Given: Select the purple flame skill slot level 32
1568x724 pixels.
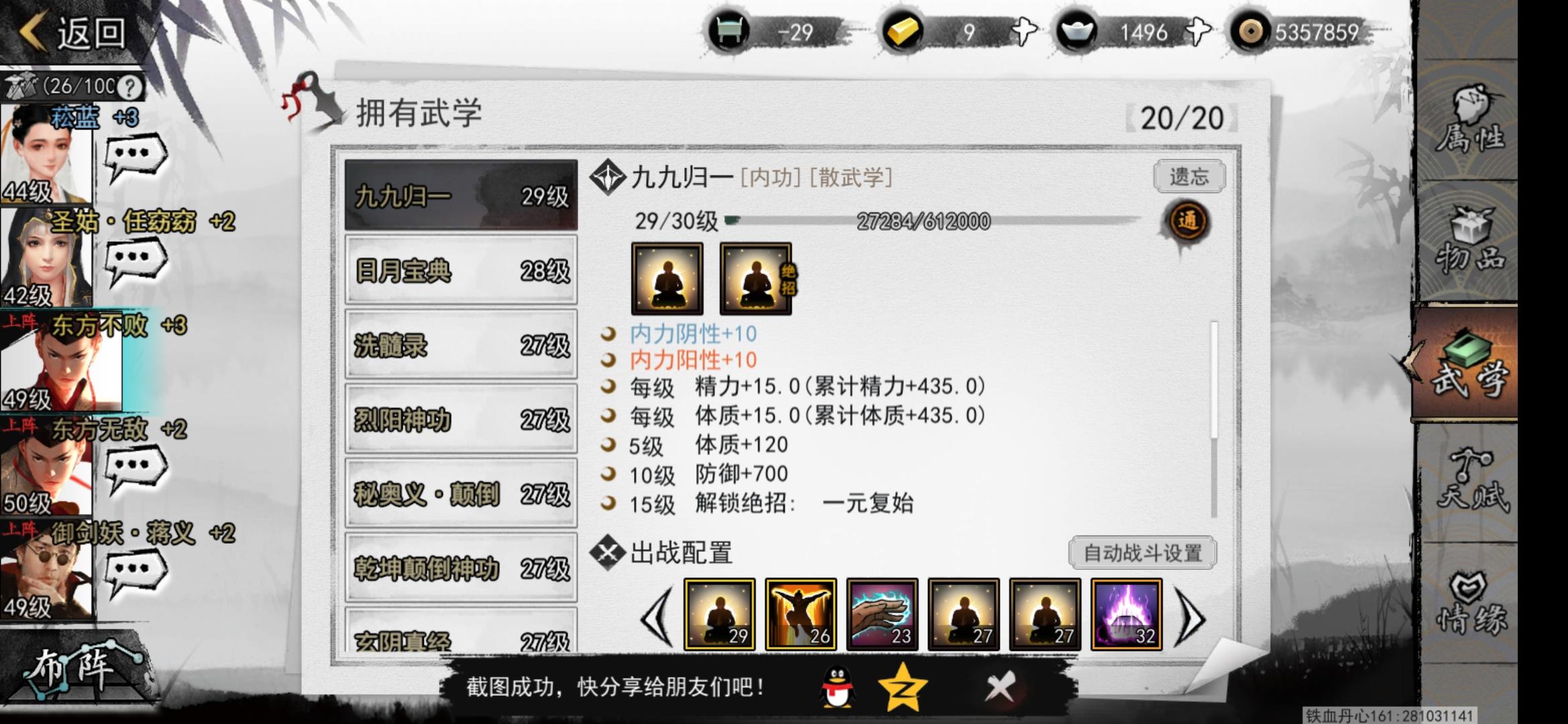Looking at the screenshot, I should [1126, 614].
